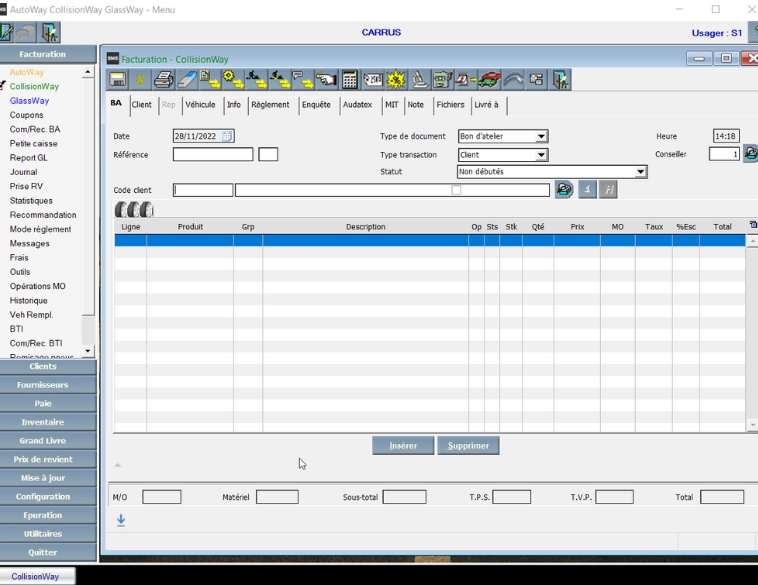Open Statistiques in the sidebar list
Viewport: 758px width, 585px height.
pos(31,201)
